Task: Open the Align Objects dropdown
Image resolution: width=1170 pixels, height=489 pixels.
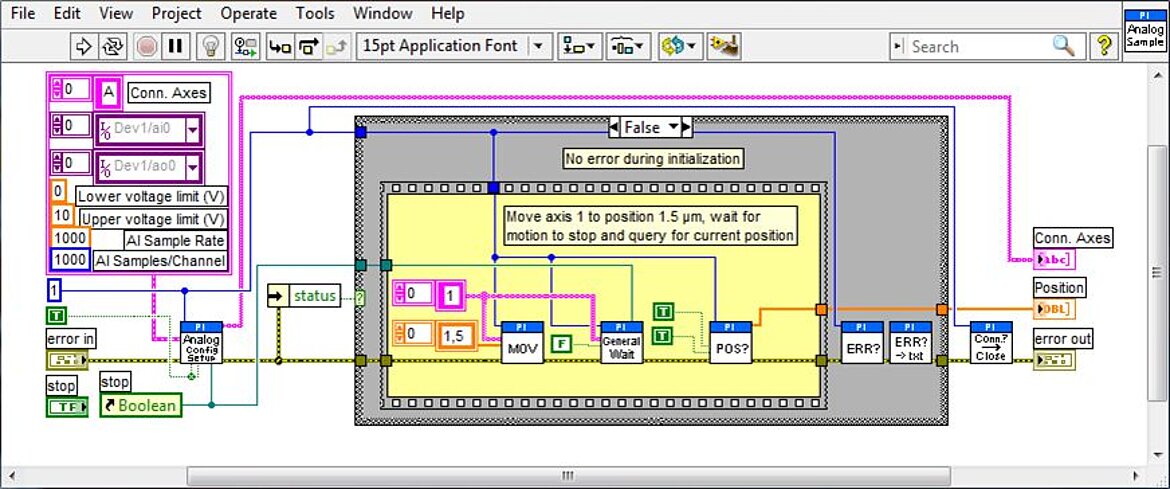Action: (x=579, y=46)
